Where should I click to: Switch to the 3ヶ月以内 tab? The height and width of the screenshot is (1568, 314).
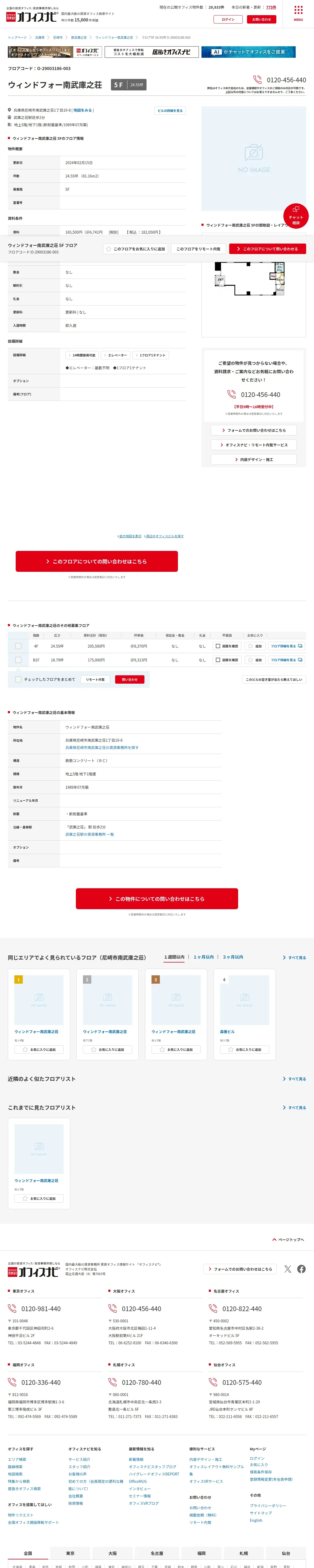[233, 957]
